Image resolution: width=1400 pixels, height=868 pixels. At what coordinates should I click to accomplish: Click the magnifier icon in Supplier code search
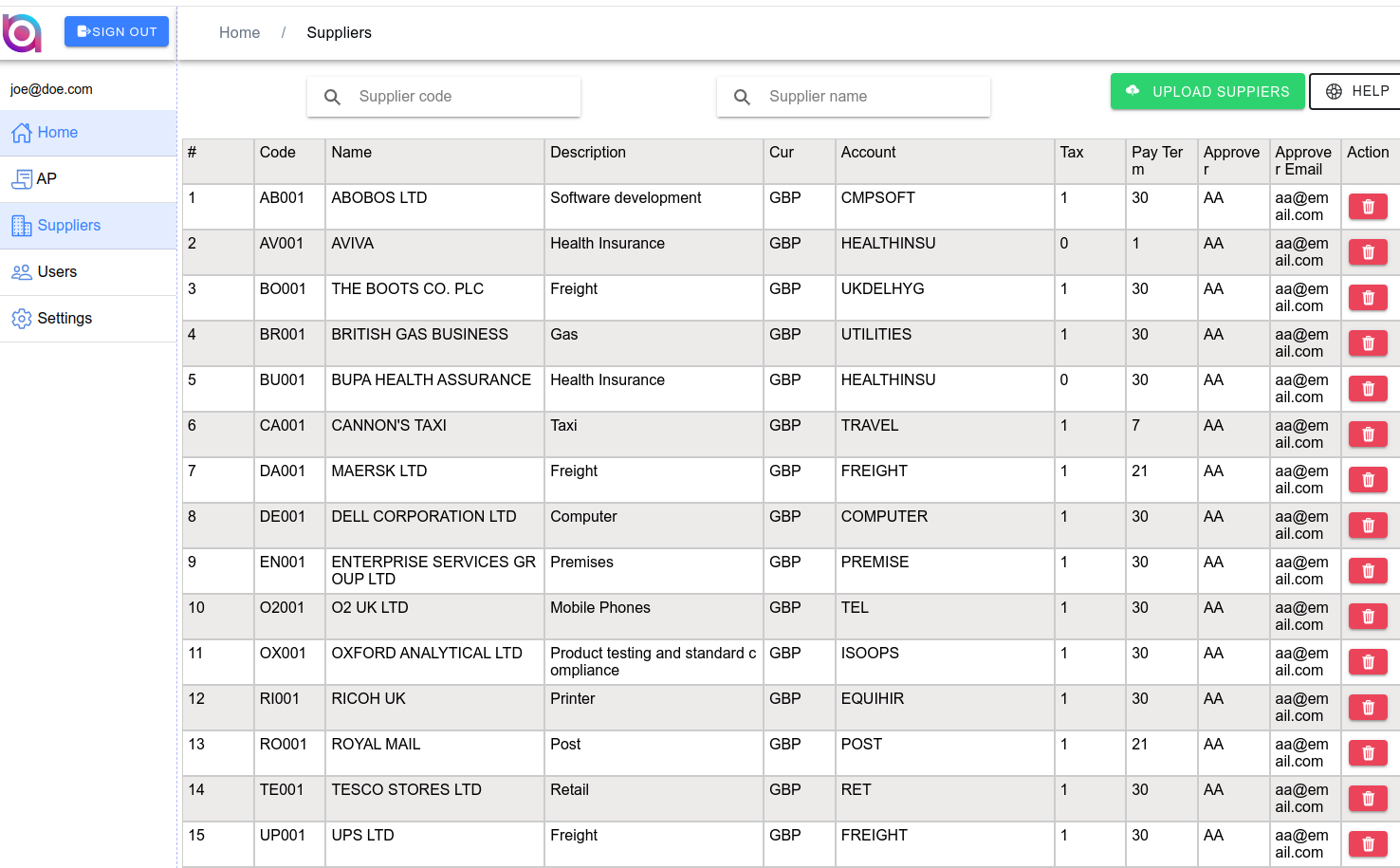(333, 97)
